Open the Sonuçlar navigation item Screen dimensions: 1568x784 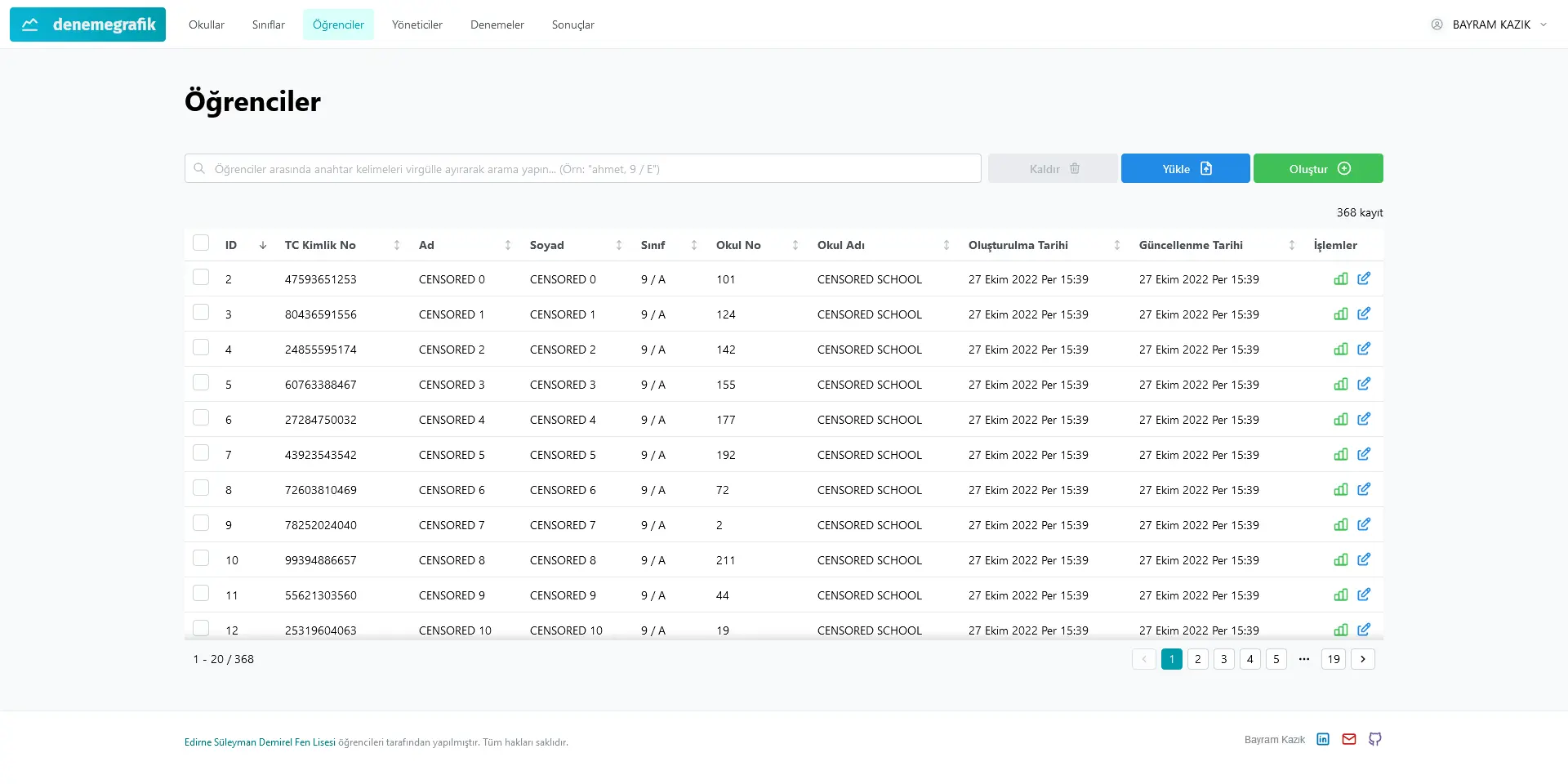tap(572, 24)
